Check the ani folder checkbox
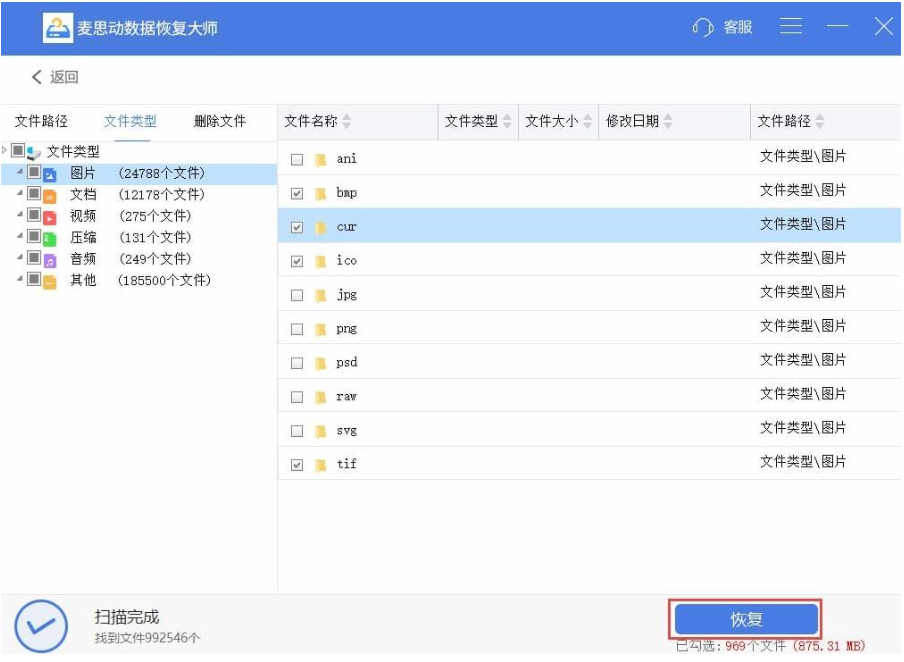Screen dimensions: 904x662 pos(297,160)
